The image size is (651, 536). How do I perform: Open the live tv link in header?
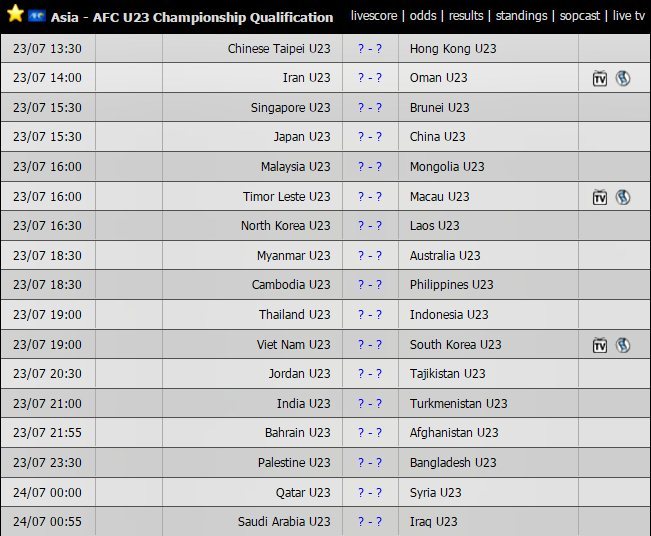[629, 16]
